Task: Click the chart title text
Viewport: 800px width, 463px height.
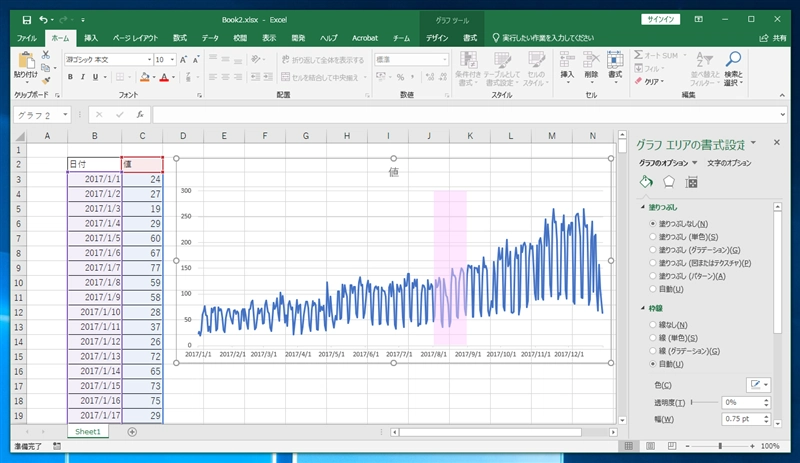Action: click(393, 173)
